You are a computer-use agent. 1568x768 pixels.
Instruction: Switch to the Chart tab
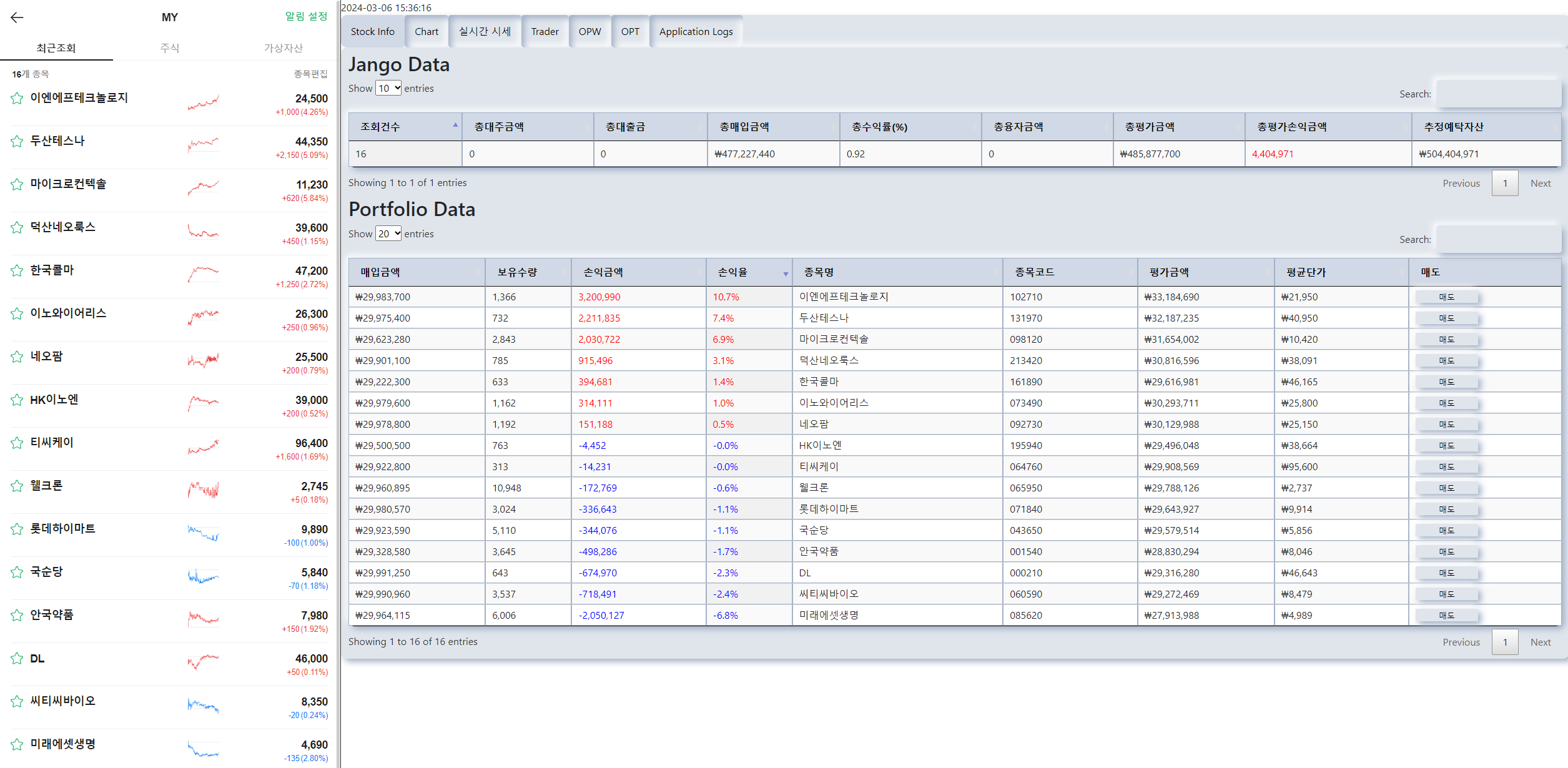point(427,32)
